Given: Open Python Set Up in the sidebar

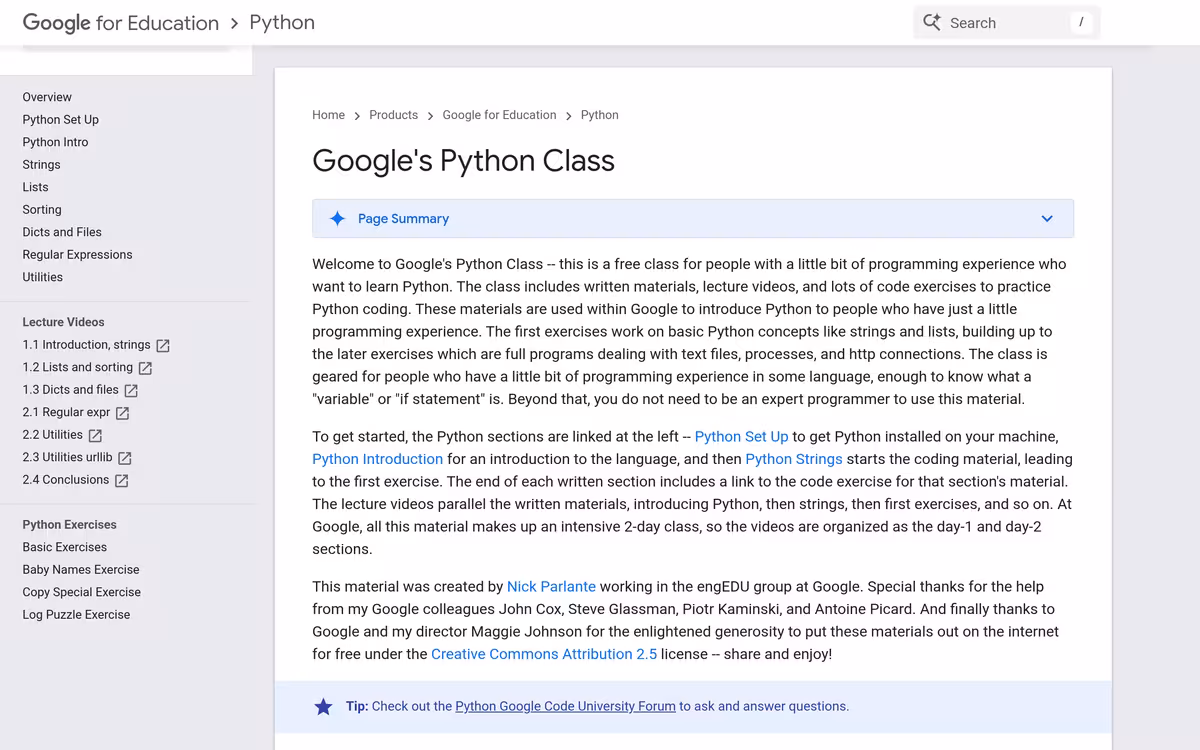Looking at the screenshot, I should [61, 119].
